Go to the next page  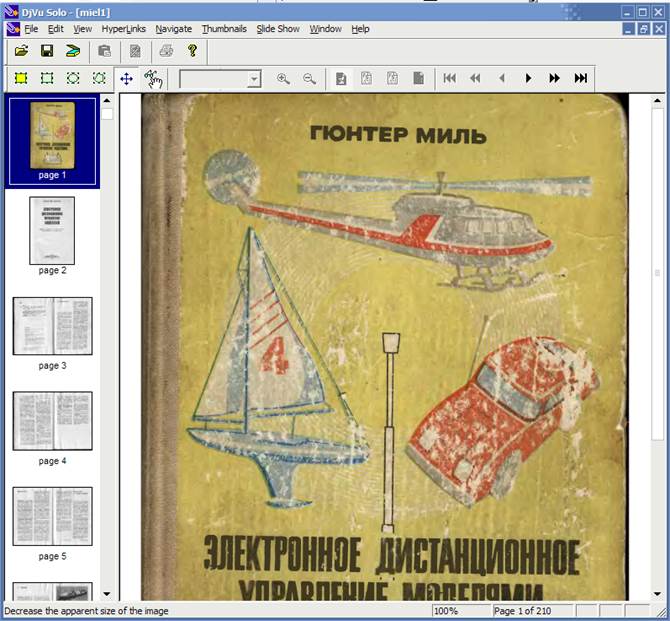click(x=528, y=78)
